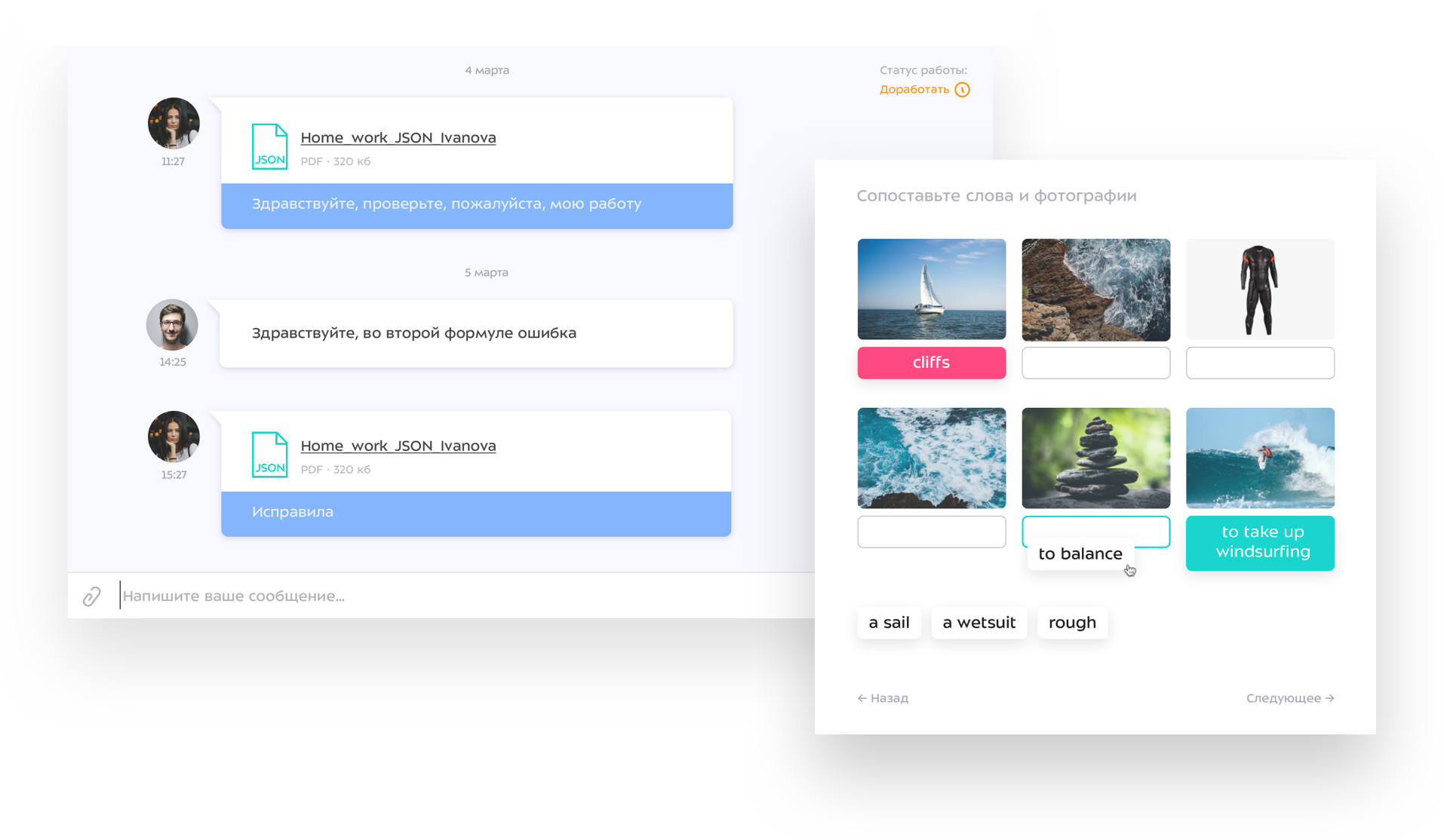Screen dimensions: 1444x840
Task: Select the sailboat photo thumbnail
Action: pyautogui.click(x=931, y=290)
